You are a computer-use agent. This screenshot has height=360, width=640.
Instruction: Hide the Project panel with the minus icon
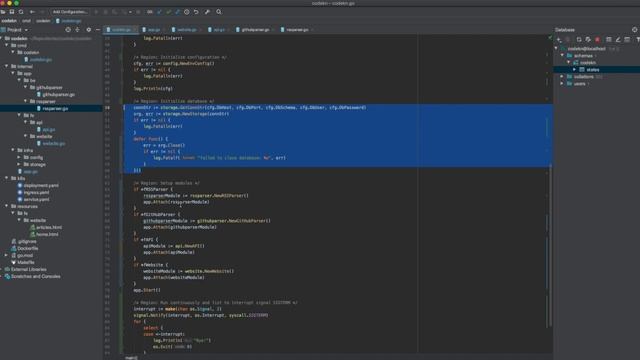(98, 30)
